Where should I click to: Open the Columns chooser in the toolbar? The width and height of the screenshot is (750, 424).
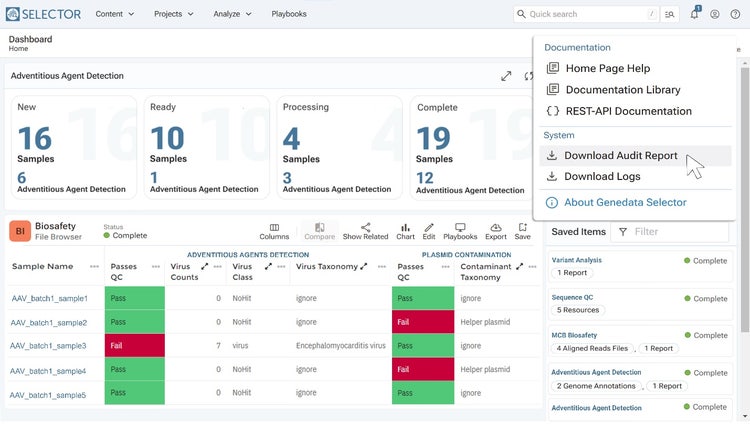(x=274, y=231)
